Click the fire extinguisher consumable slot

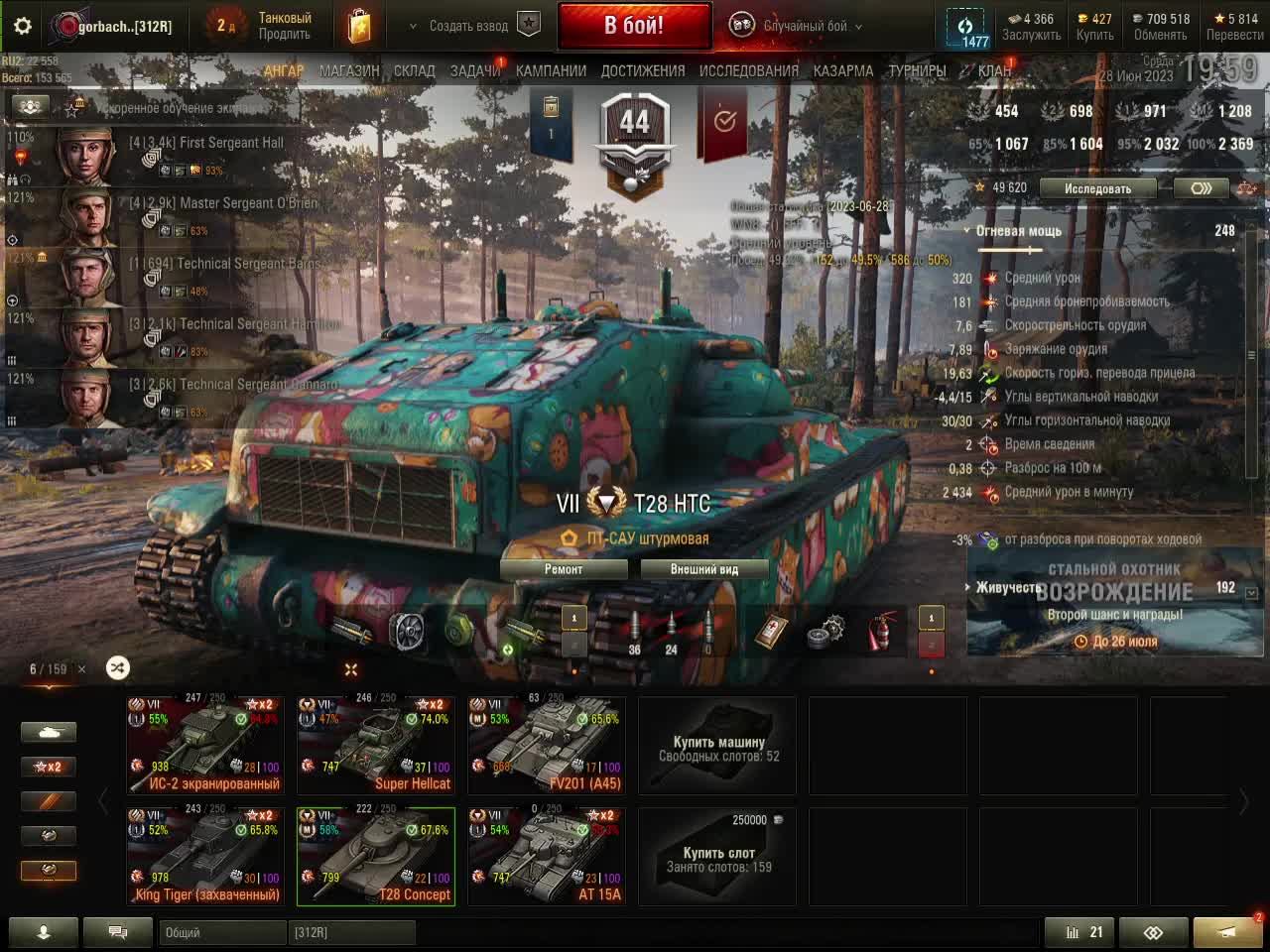click(880, 633)
